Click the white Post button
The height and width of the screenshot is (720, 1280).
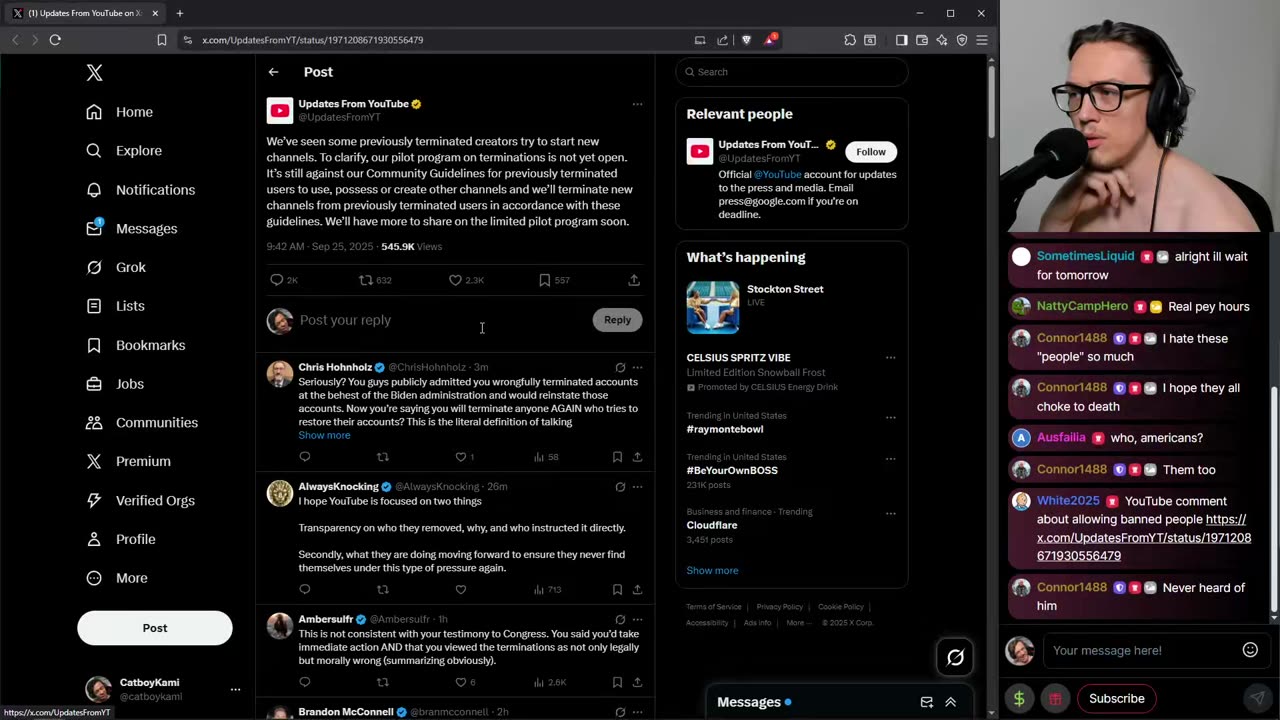click(155, 628)
